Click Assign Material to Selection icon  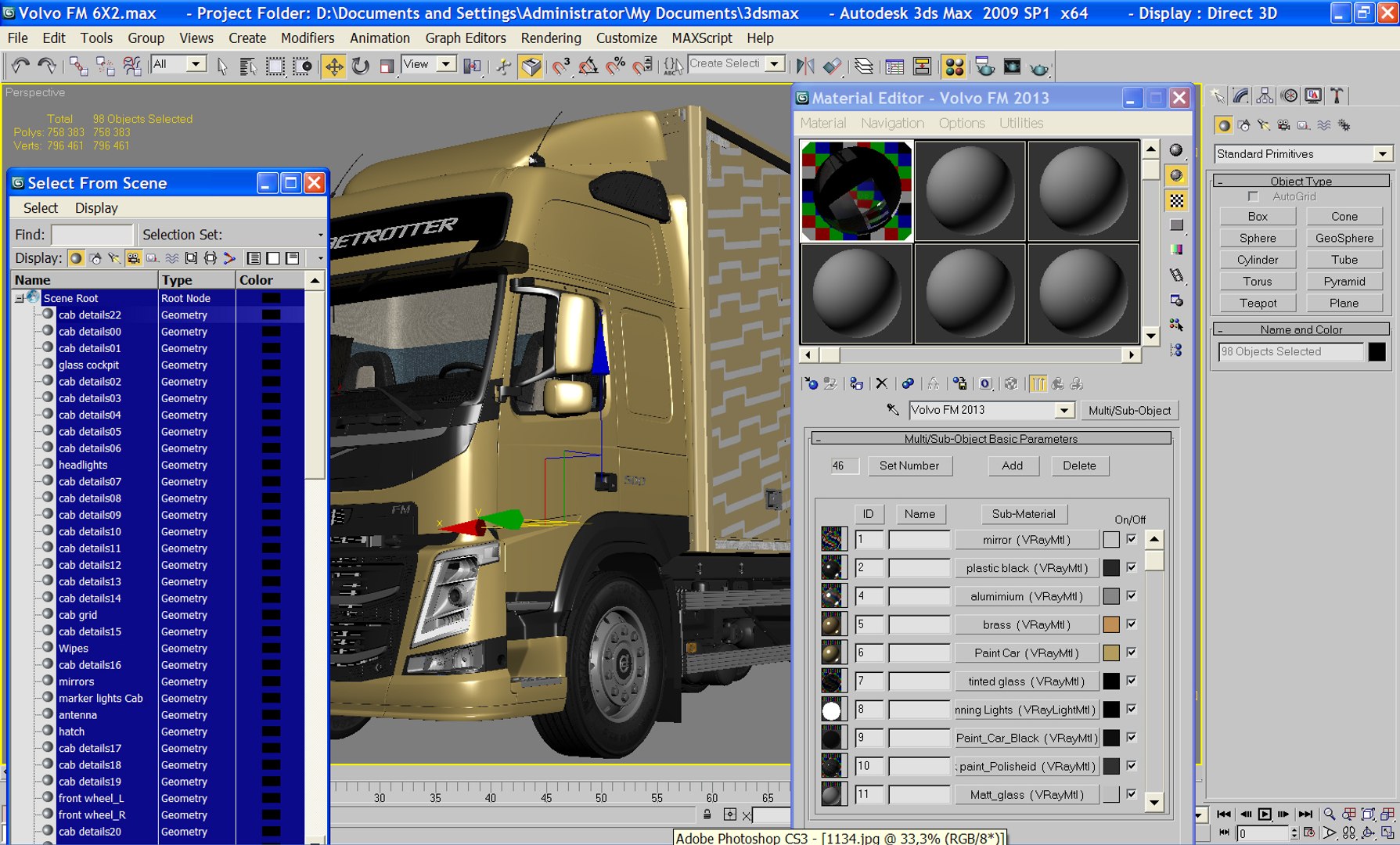click(x=856, y=383)
